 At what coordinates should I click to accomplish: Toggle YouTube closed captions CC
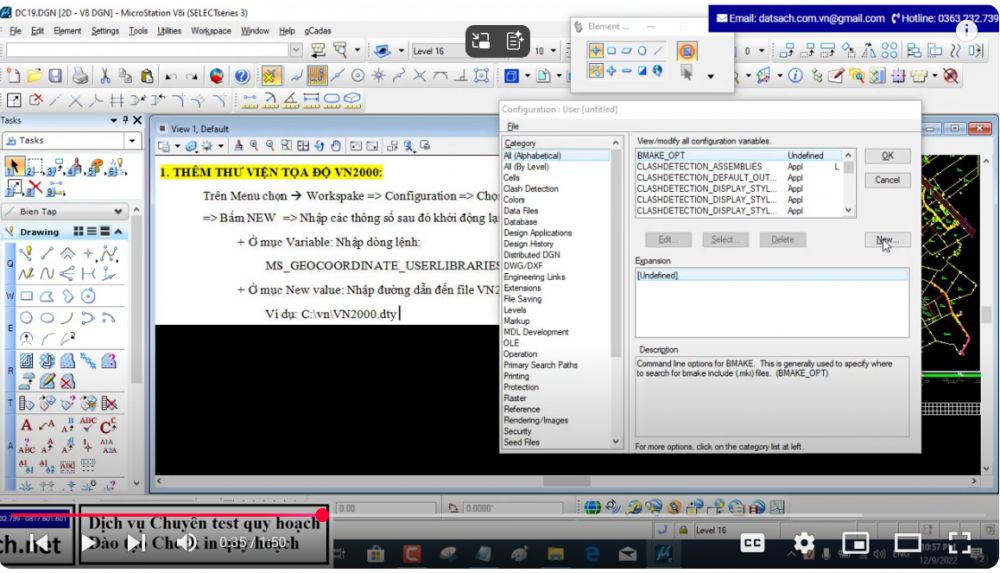point(752,543)
